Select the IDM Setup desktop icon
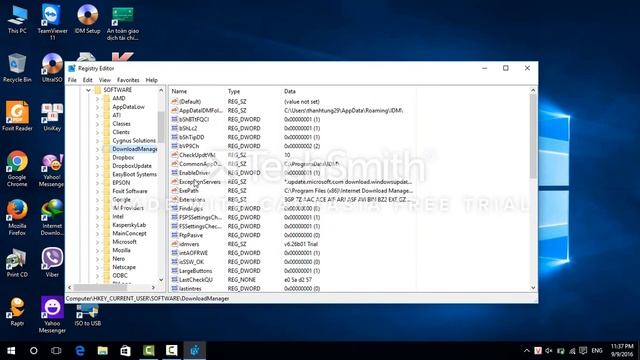 click(87, 20)
